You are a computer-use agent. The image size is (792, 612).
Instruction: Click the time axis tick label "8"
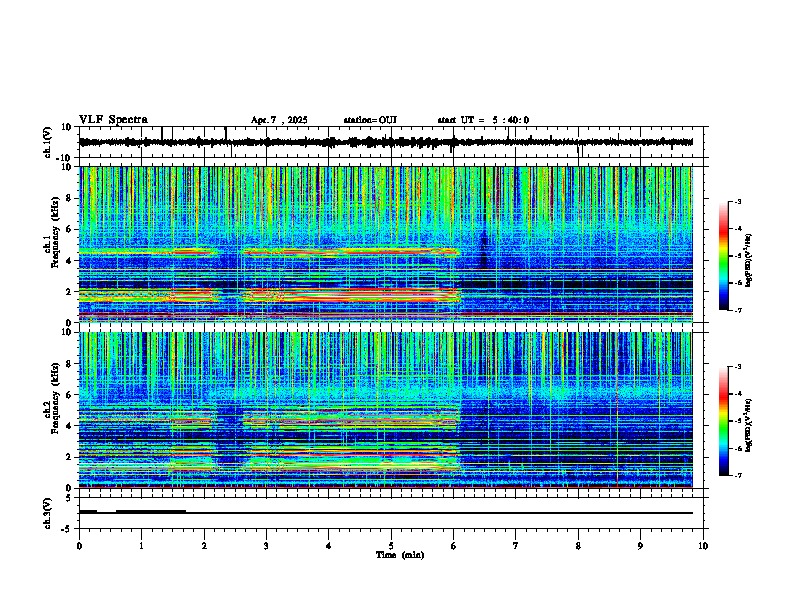point(578,546)
